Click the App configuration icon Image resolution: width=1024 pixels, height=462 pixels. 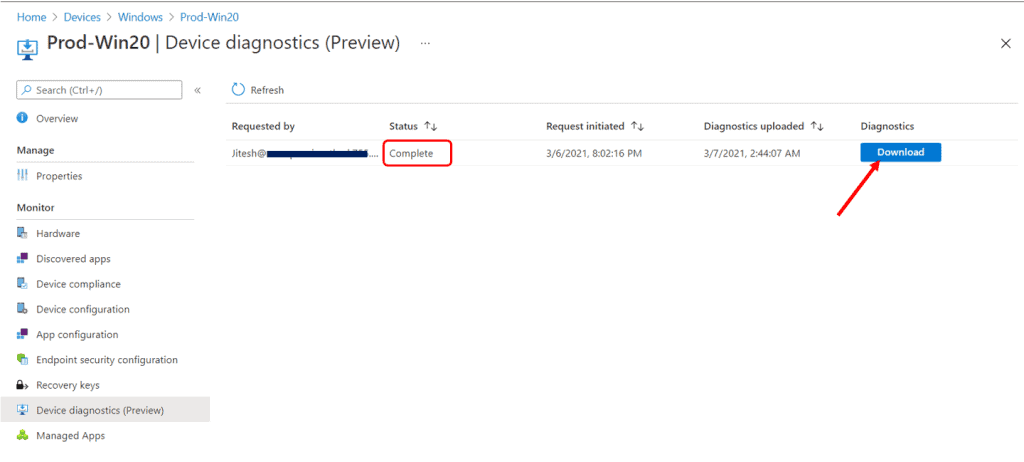click(x=22, y=335)
